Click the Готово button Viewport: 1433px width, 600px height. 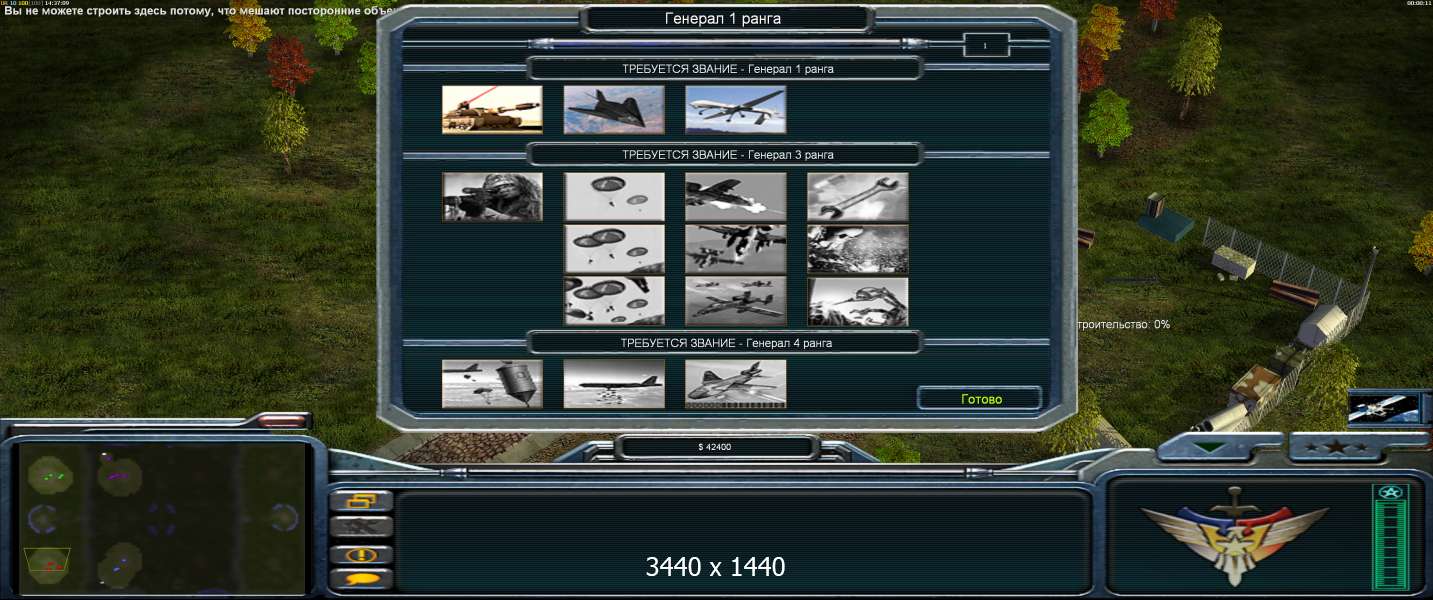(x=980, y=398)
